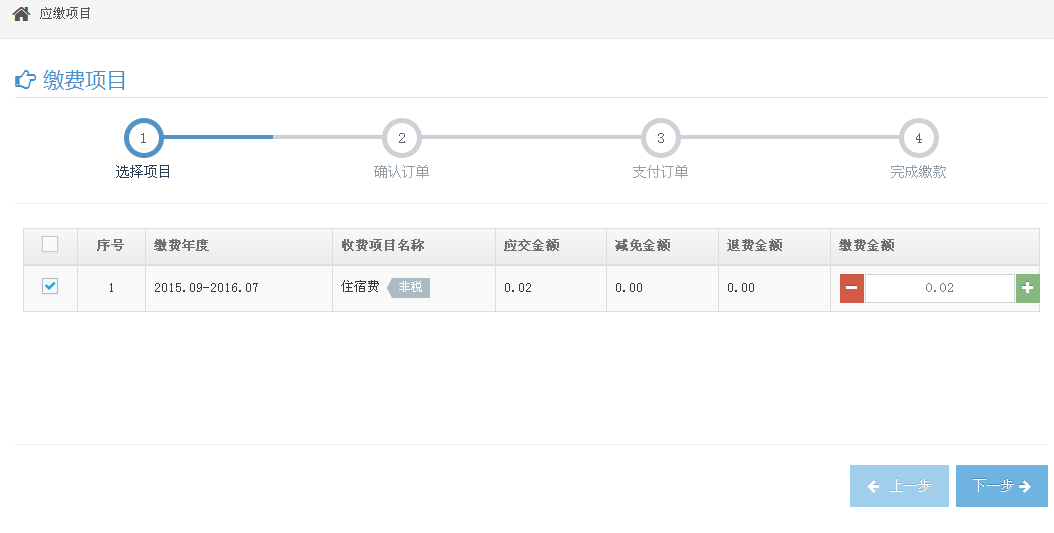Click the 缴费年度 column header
Image resolution: width=1054 pixels, height=533 pixels.
(x=181, y=245)
